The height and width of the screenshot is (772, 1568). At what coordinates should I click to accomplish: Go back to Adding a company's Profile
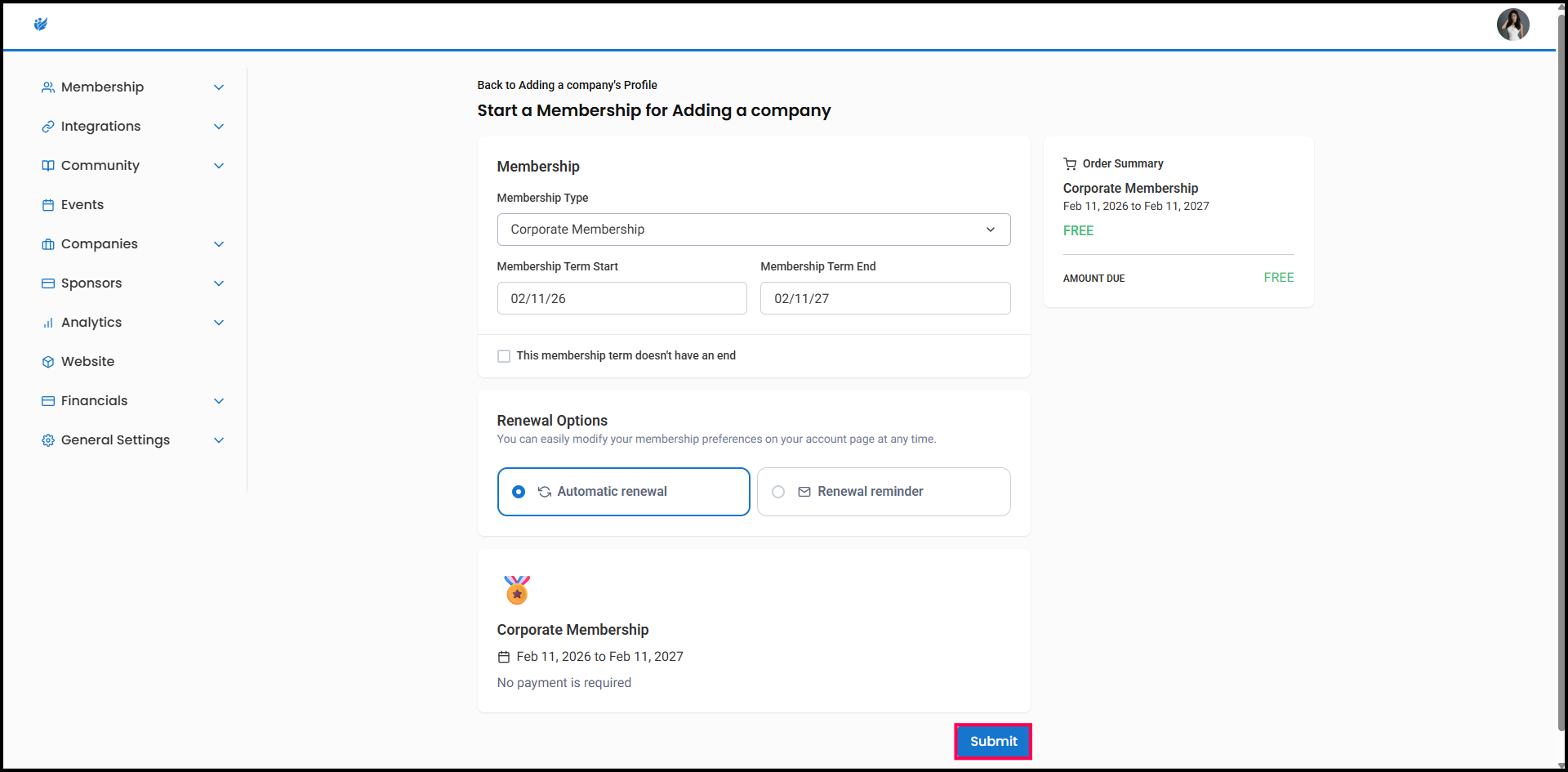567,85
